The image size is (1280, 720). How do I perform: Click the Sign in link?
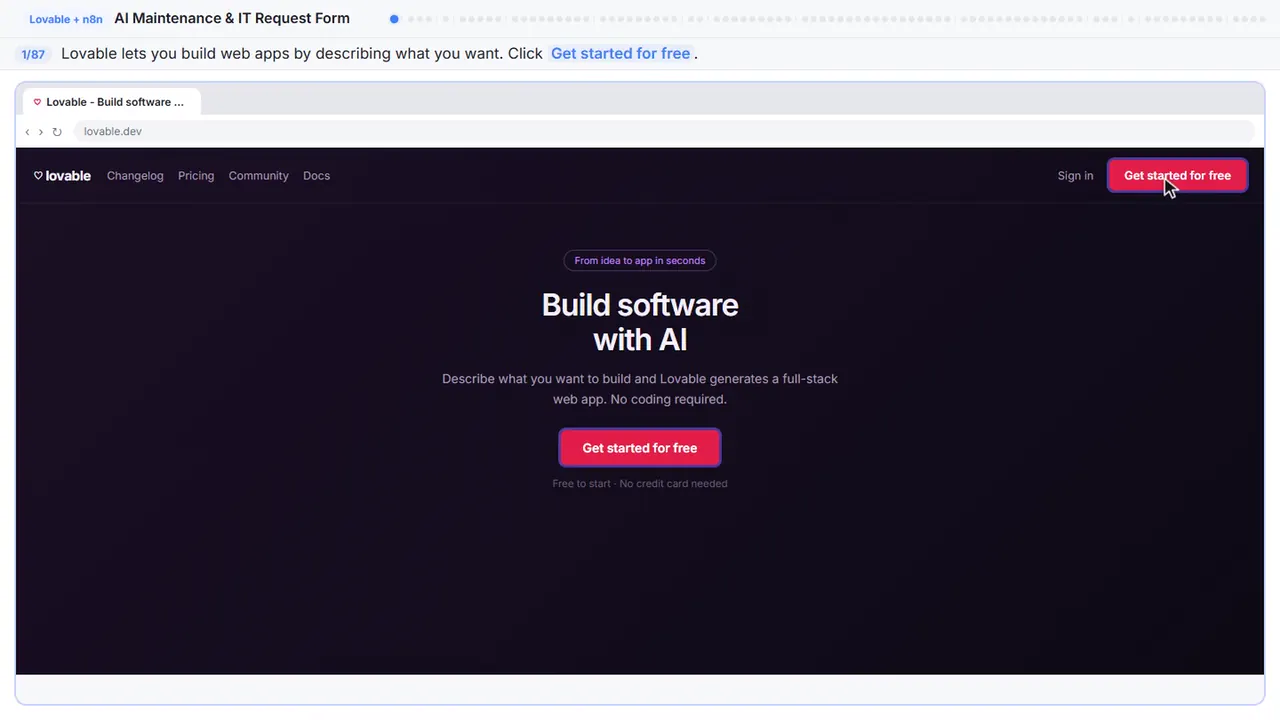coord(1075,176)
